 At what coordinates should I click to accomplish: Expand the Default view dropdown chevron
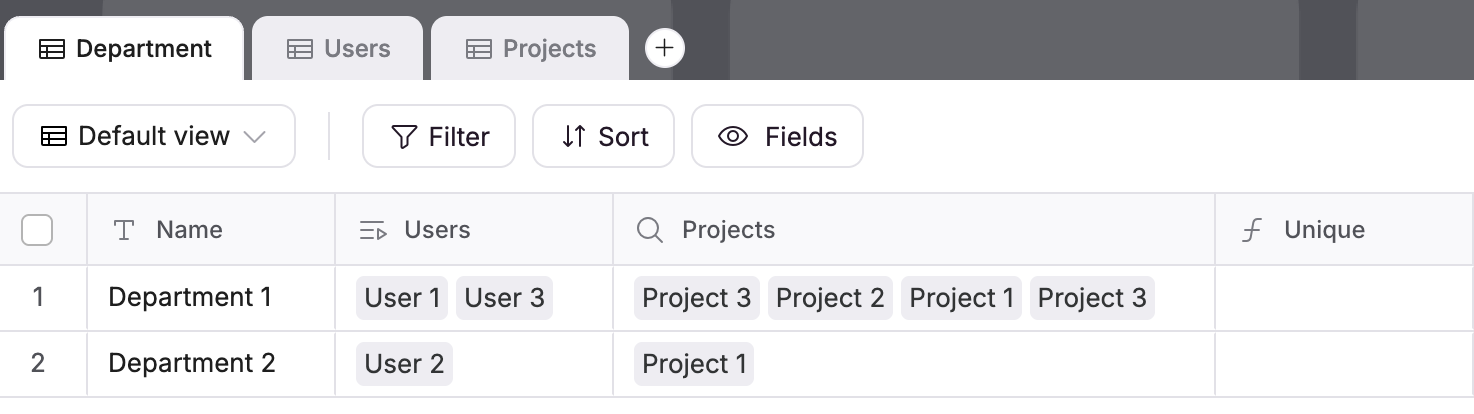pyautogui.click(x=255, y=137)
